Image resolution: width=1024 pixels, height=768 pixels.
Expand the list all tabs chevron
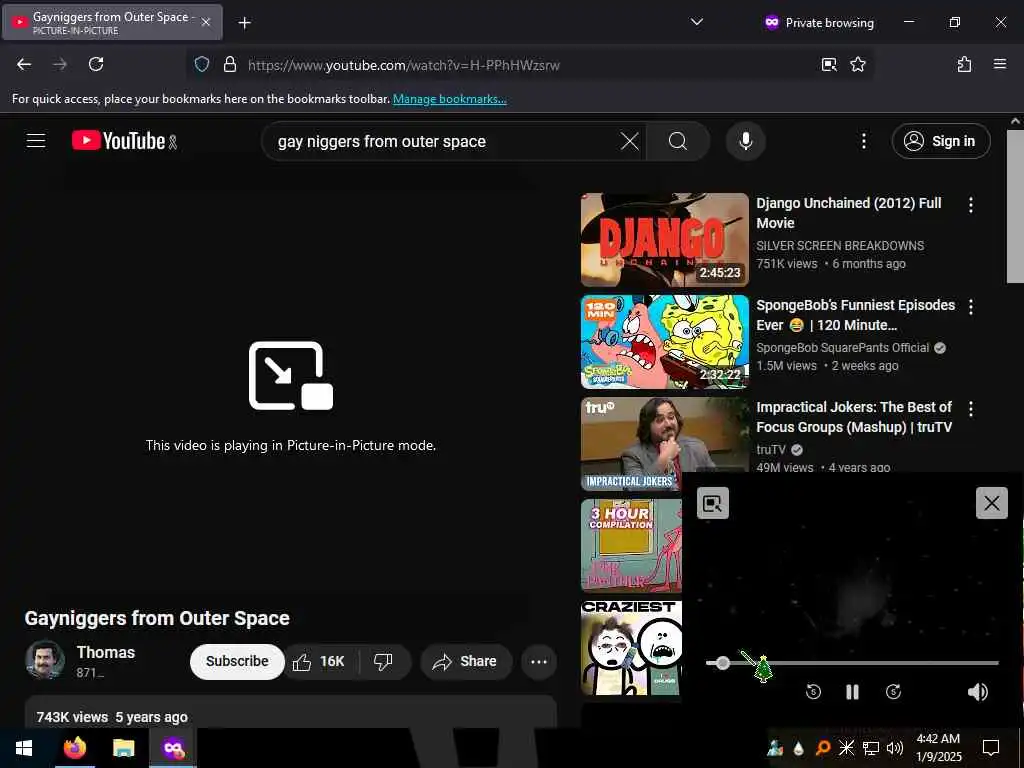(697, 22)
